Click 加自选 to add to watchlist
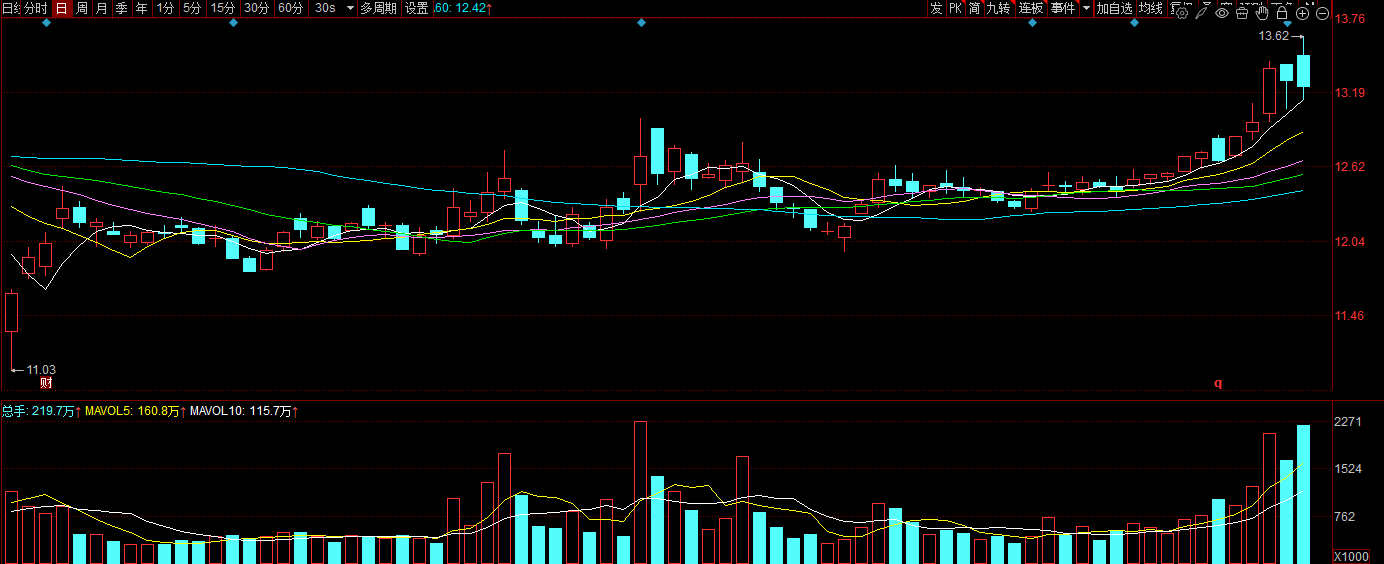This screenshot has width=1384, height=564. (x=1115, y=8)
